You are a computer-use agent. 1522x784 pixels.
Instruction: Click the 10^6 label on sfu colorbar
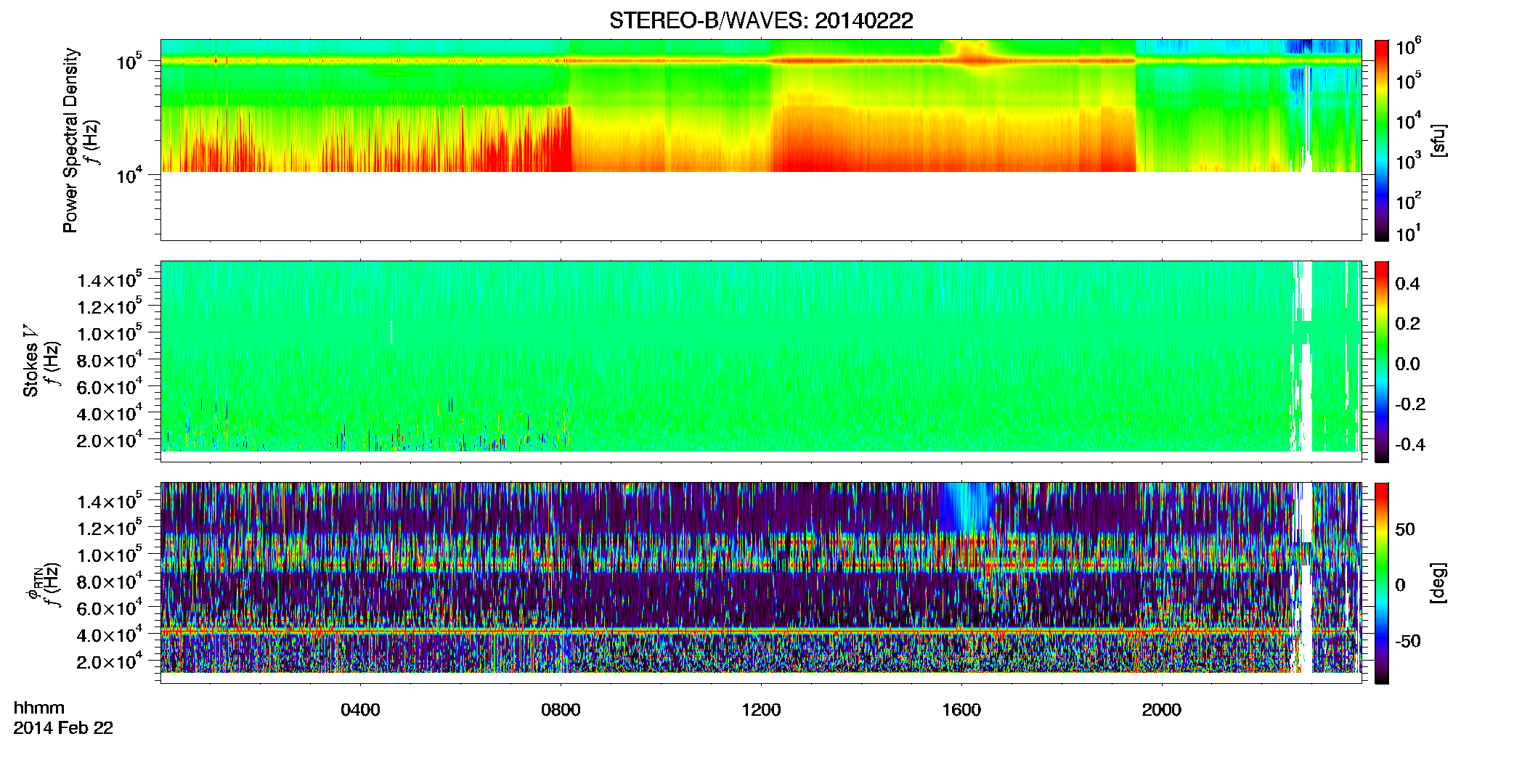[x=1408, y=47]
